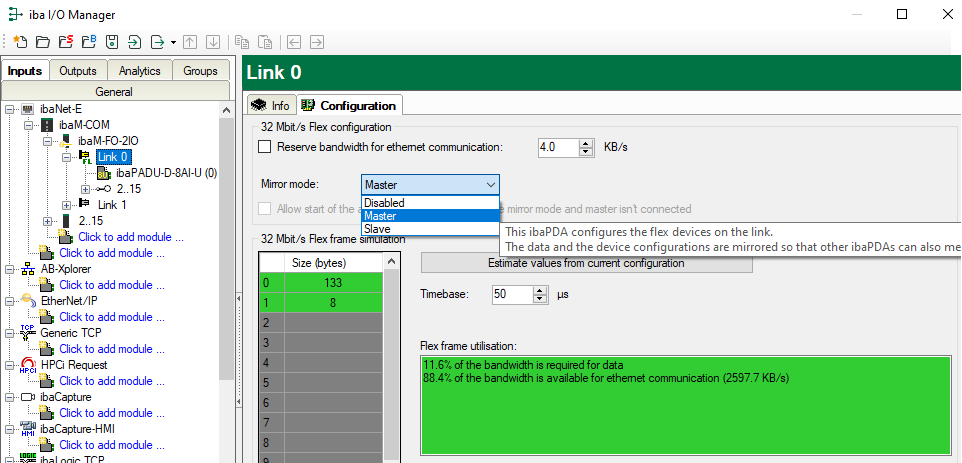Select the ibaPADU-D-8AI-U (0) device

[166, 173]
